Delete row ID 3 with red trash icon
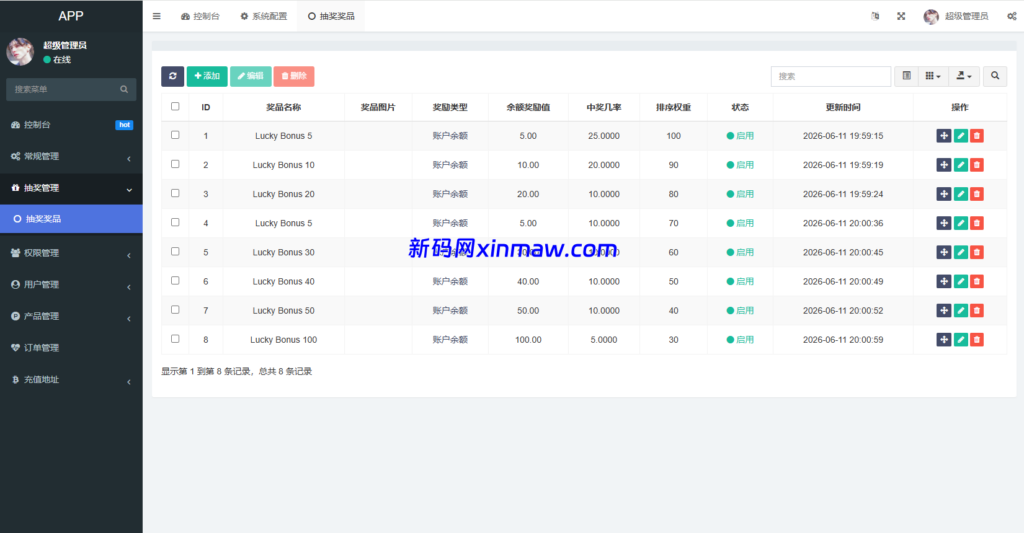The width and height of the screenshot is (1024, 533). (x=977, y=194)
